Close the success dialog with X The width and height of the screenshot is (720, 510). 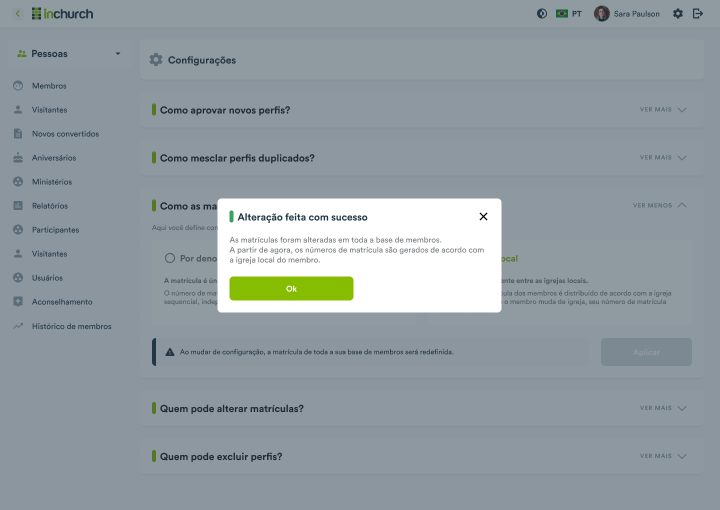point(483,217)
